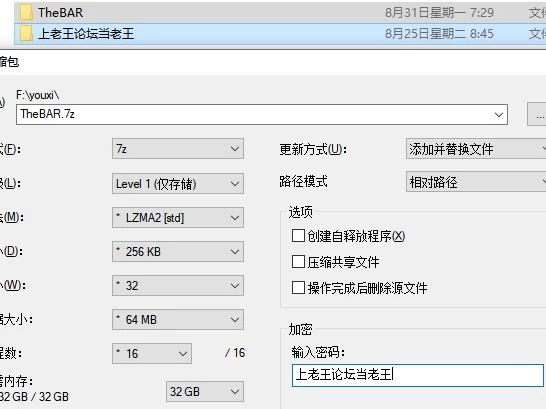Expand the 256 KB dictionary size dropdown
This screenshot has height=409, width=546.
(x=178, y=252)
